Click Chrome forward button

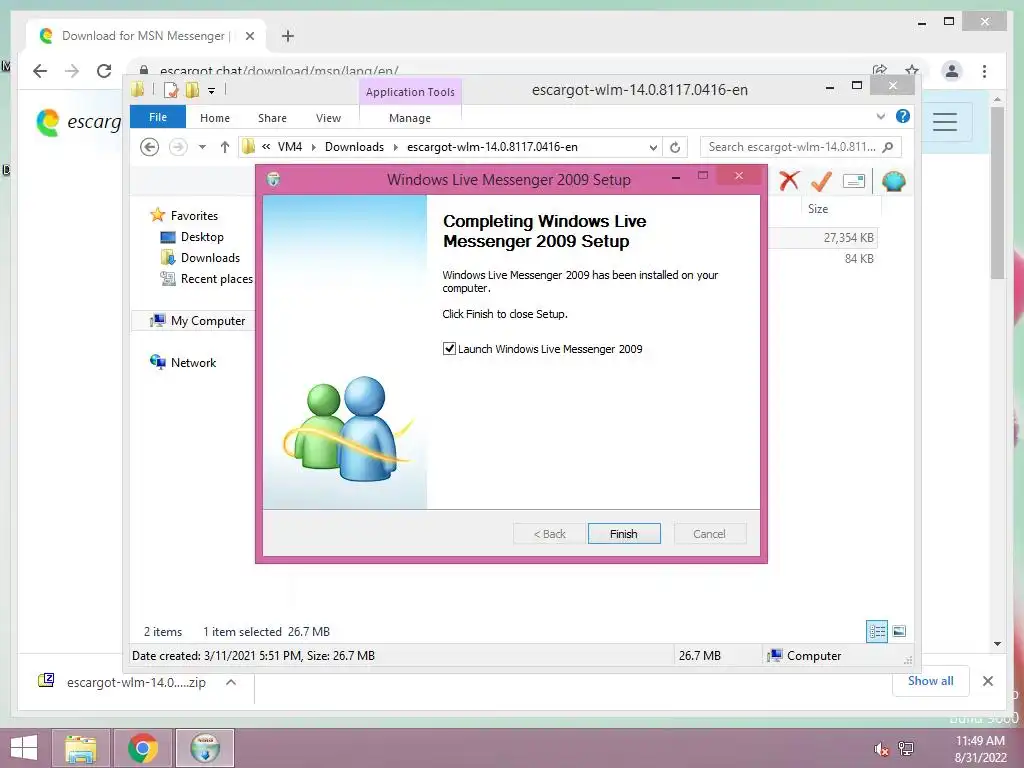point(72,71)
